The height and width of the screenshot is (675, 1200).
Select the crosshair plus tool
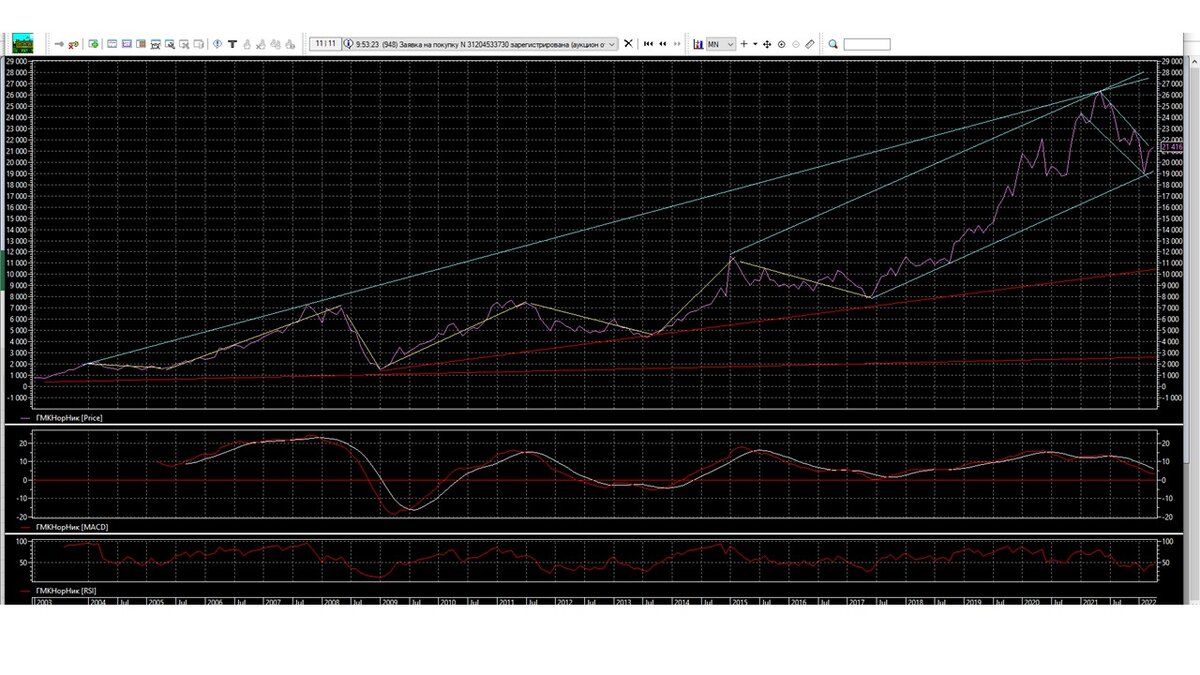click(744, 44)
